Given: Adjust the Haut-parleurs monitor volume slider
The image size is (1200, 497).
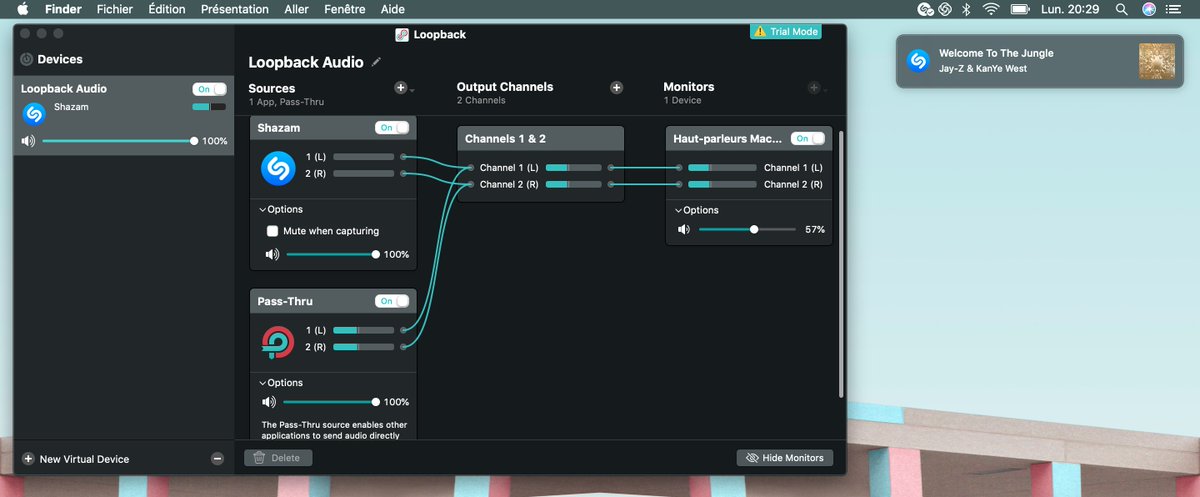Looking at the screenshot, I should (747, 229).
